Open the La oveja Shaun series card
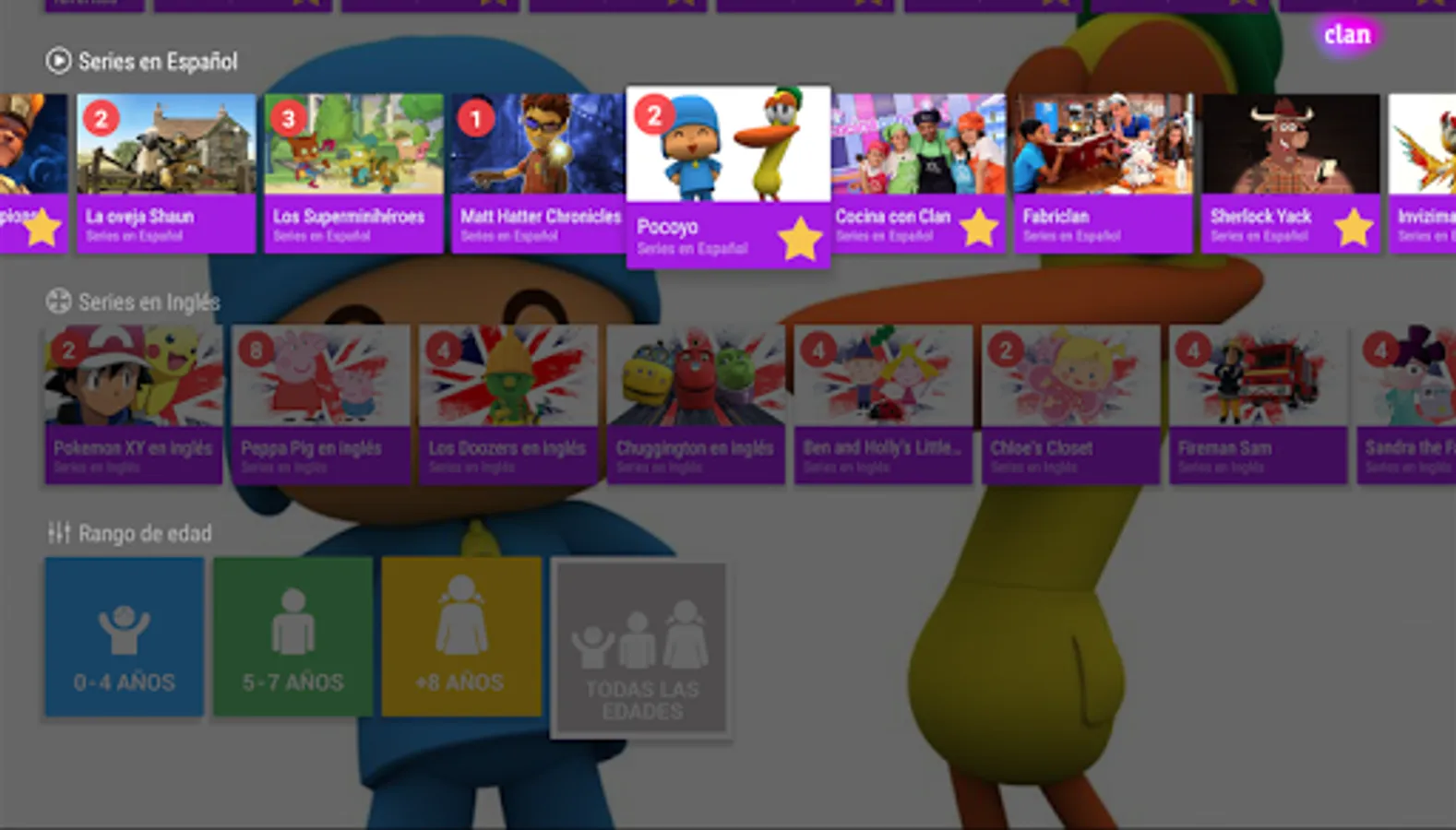Image resolution: width=1456 pixels, height=830 pixels. tap(166, 173)
